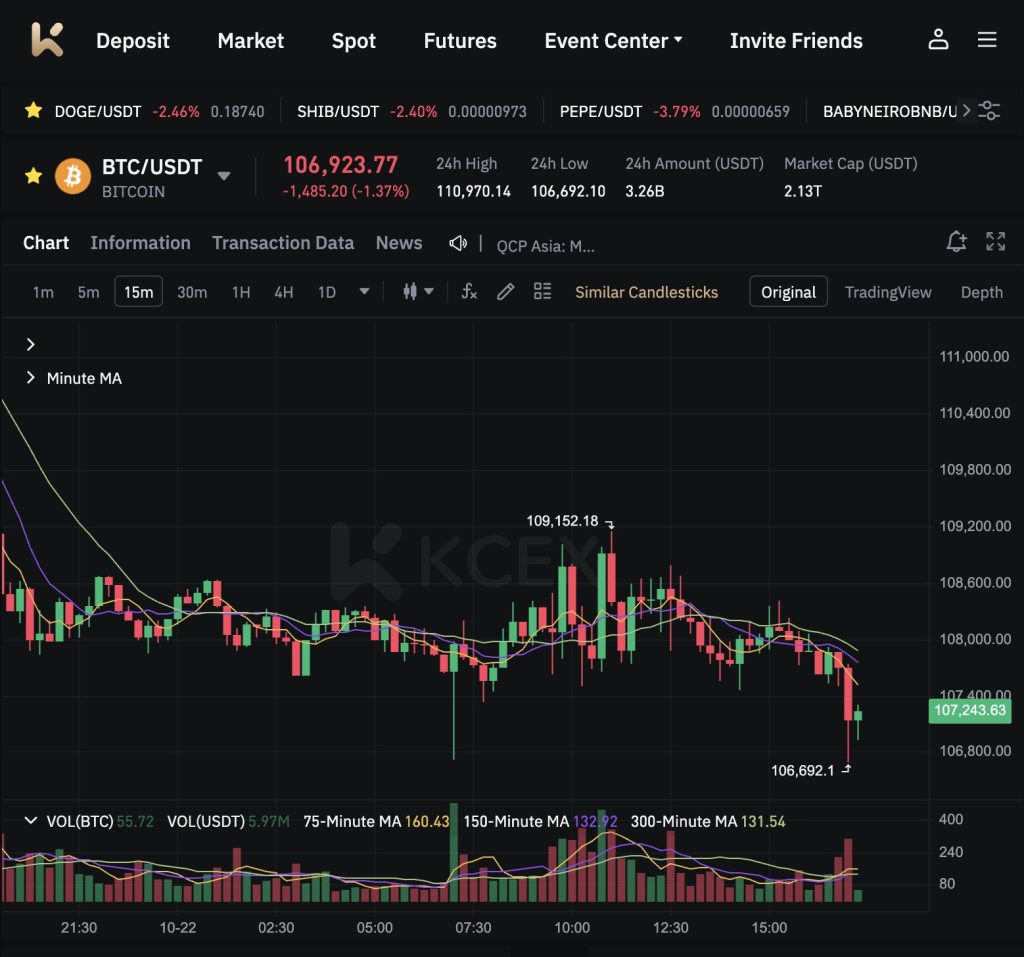The height and width of the screenshot is (957, 1024).
Task: Select the drawing pencil tool
Action: click(505, 291)
